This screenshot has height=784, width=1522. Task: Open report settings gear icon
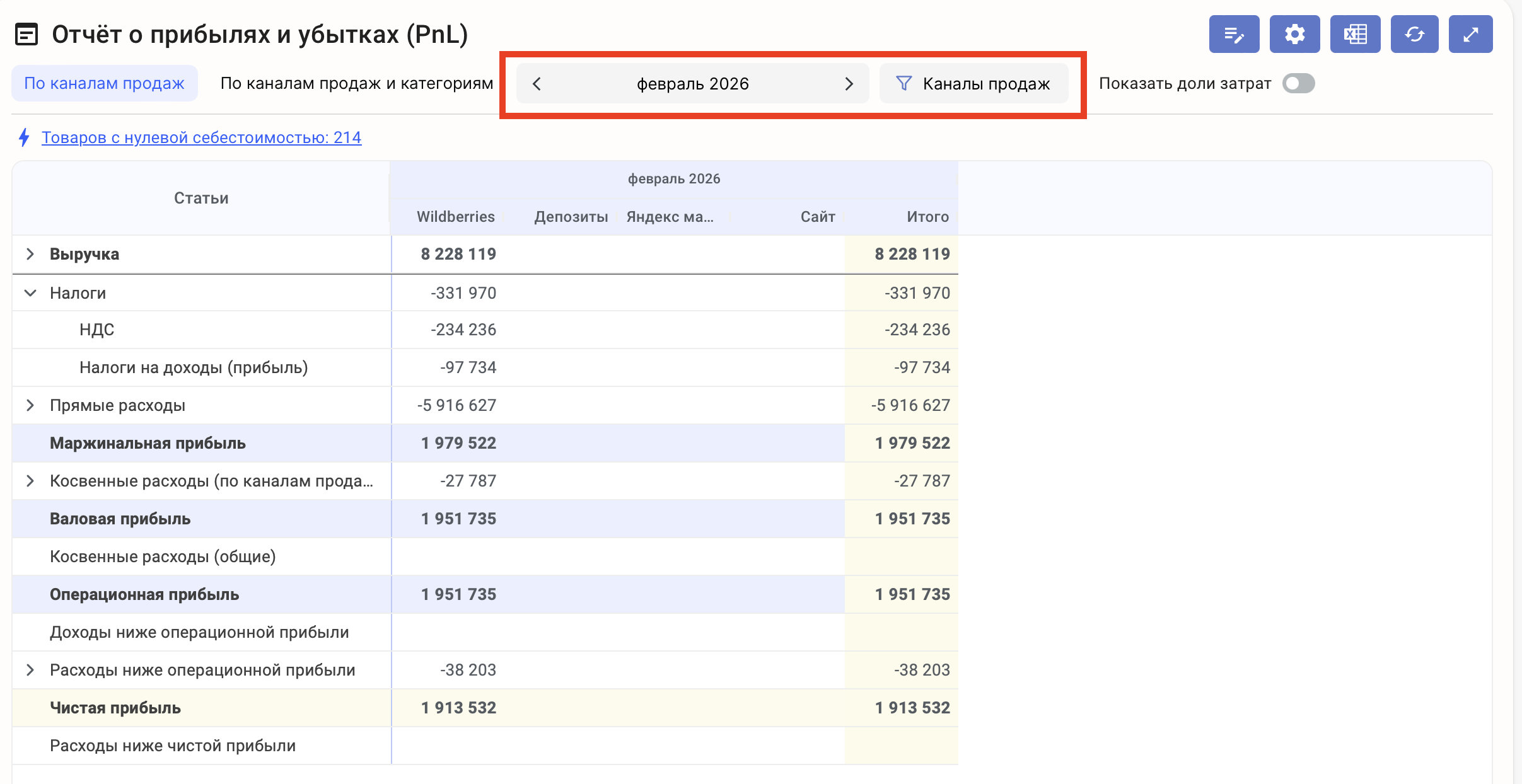point(1294,34)
